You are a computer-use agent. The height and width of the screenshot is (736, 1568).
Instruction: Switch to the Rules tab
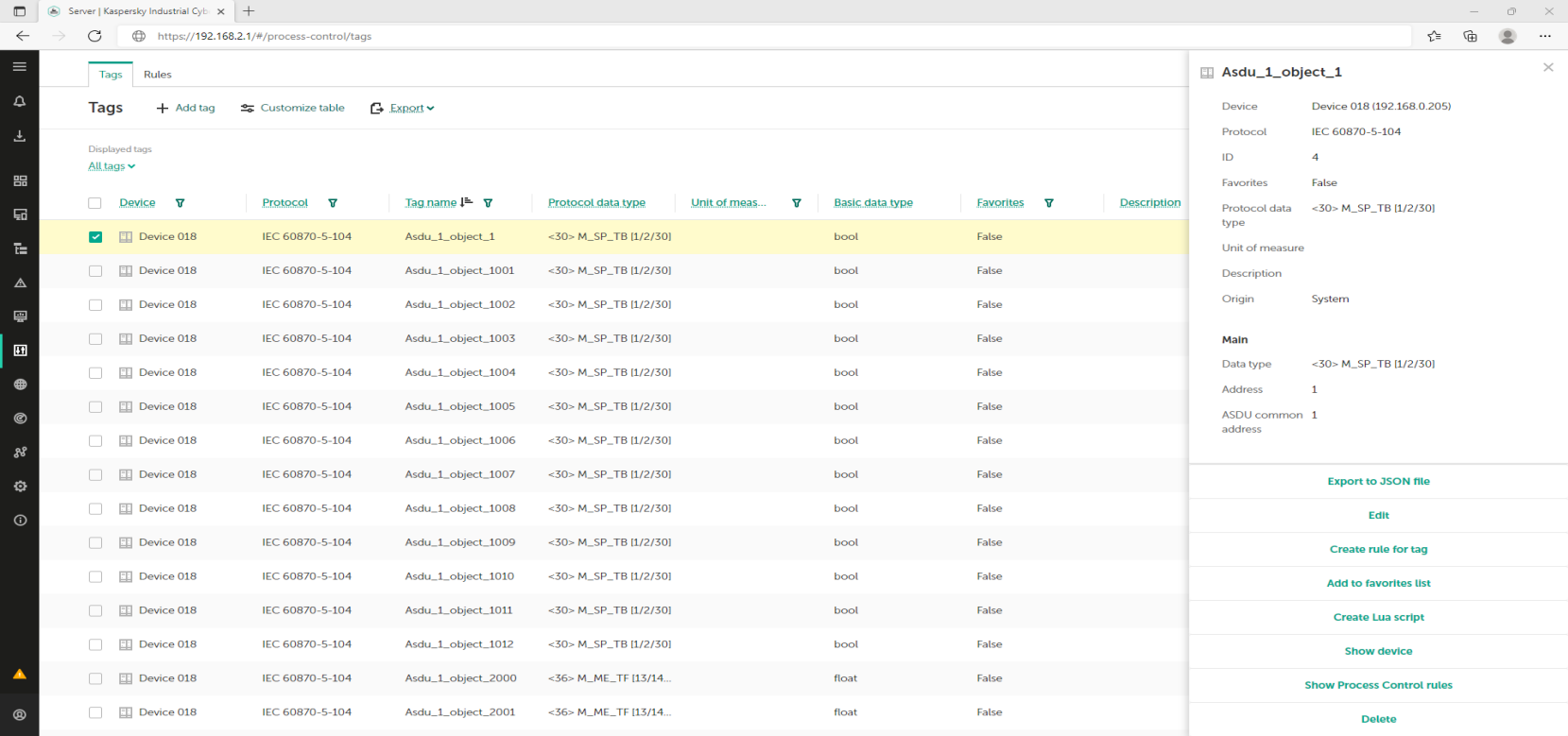tap(157, 75)
